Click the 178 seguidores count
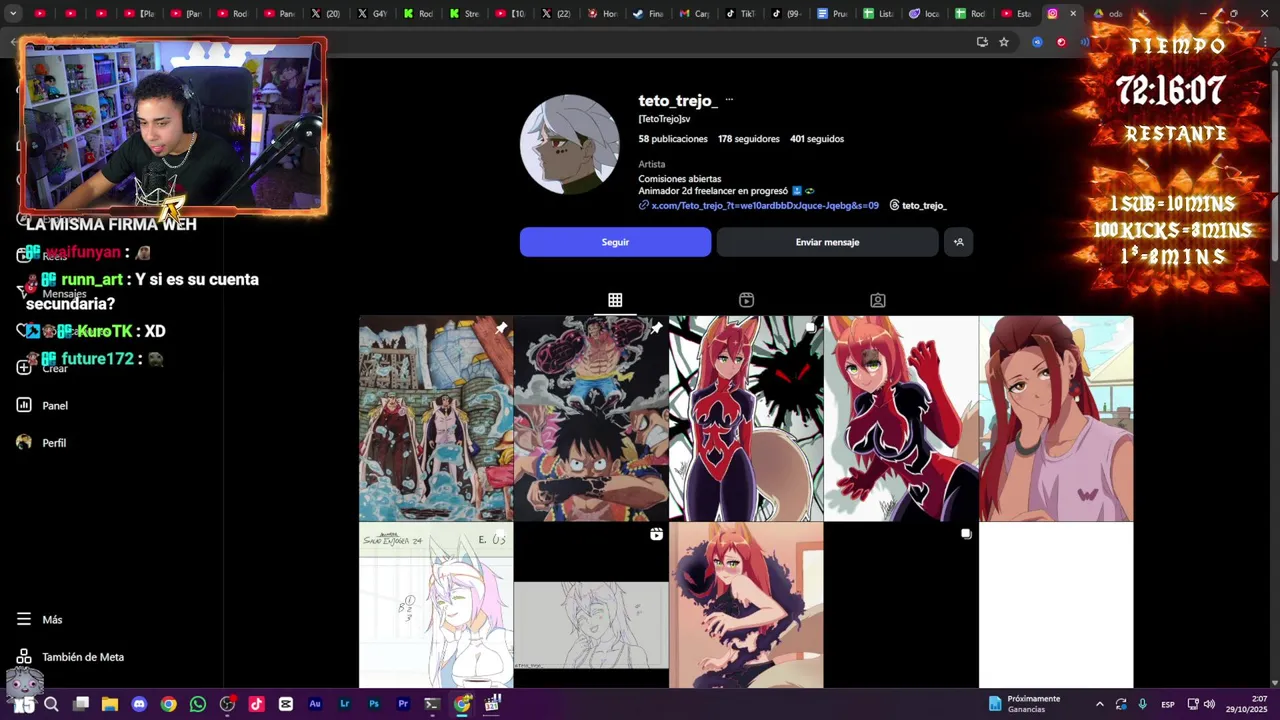Image resolution: width=1280 pixels, height=720 pixels. (x=748, y=139)
